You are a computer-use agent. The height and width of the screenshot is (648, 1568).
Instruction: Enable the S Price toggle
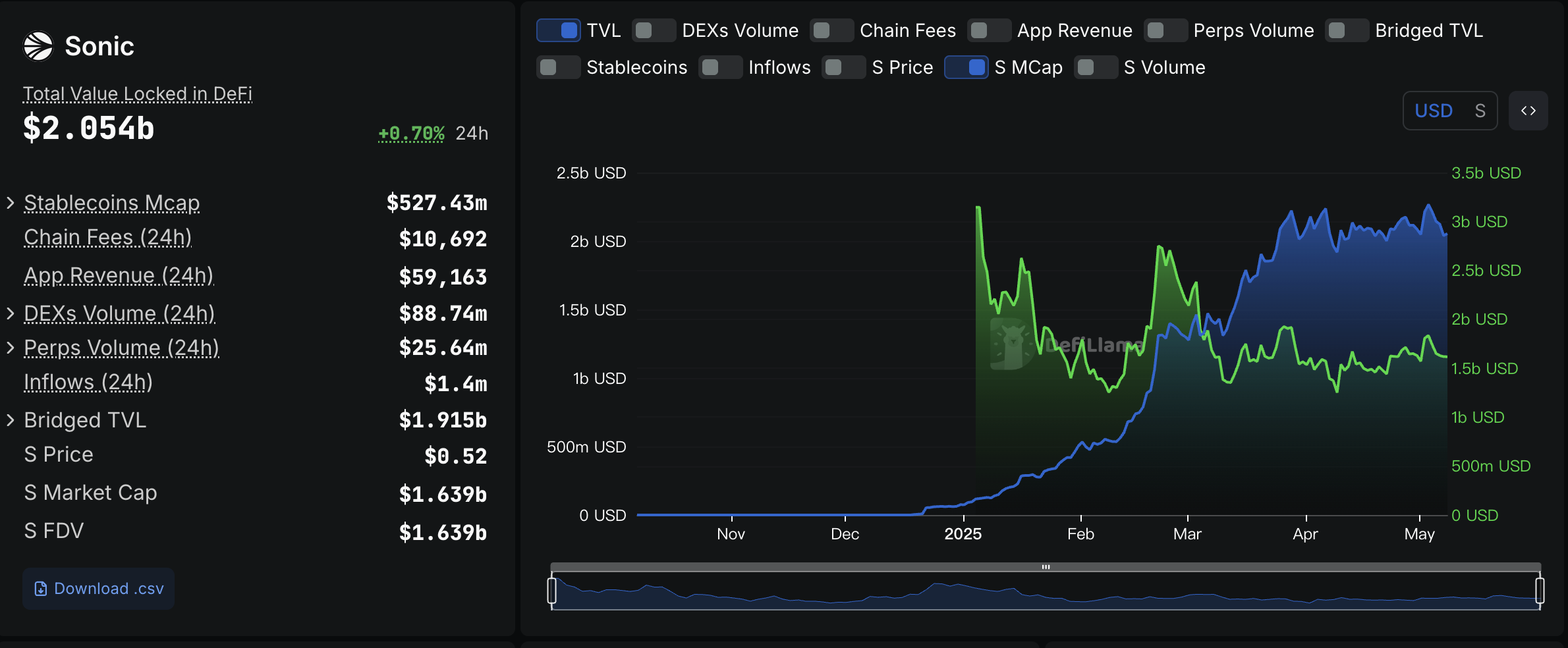pos(843,67)
